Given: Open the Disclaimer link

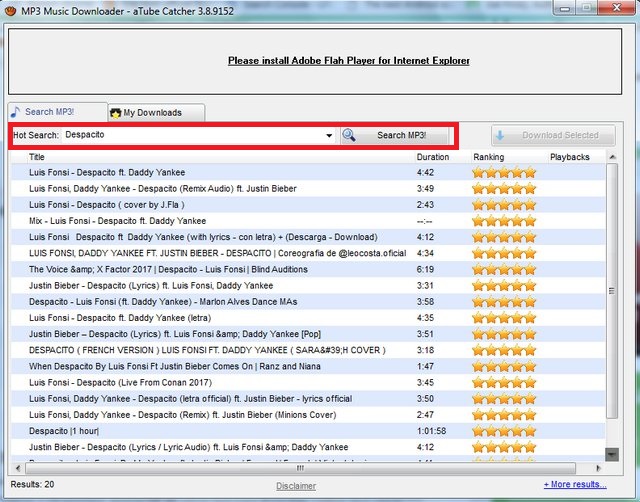Looking at the screenshot, I should click(x=296, y=486).
